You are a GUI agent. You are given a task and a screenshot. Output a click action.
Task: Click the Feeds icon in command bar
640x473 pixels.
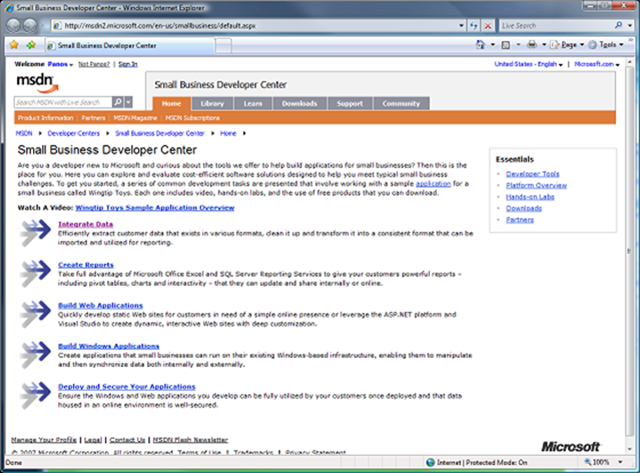(505, 45)
